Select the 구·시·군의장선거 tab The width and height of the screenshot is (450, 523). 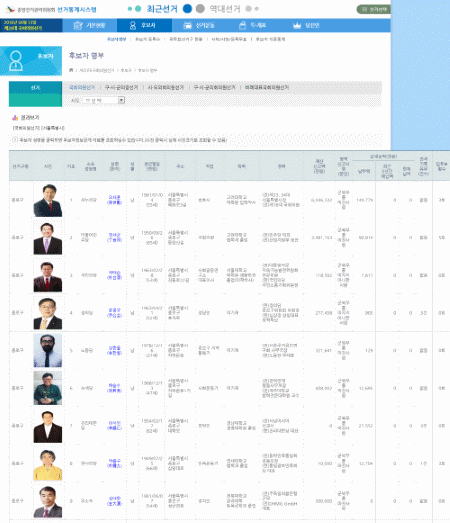pyautogui.click(x=121, y=87)
